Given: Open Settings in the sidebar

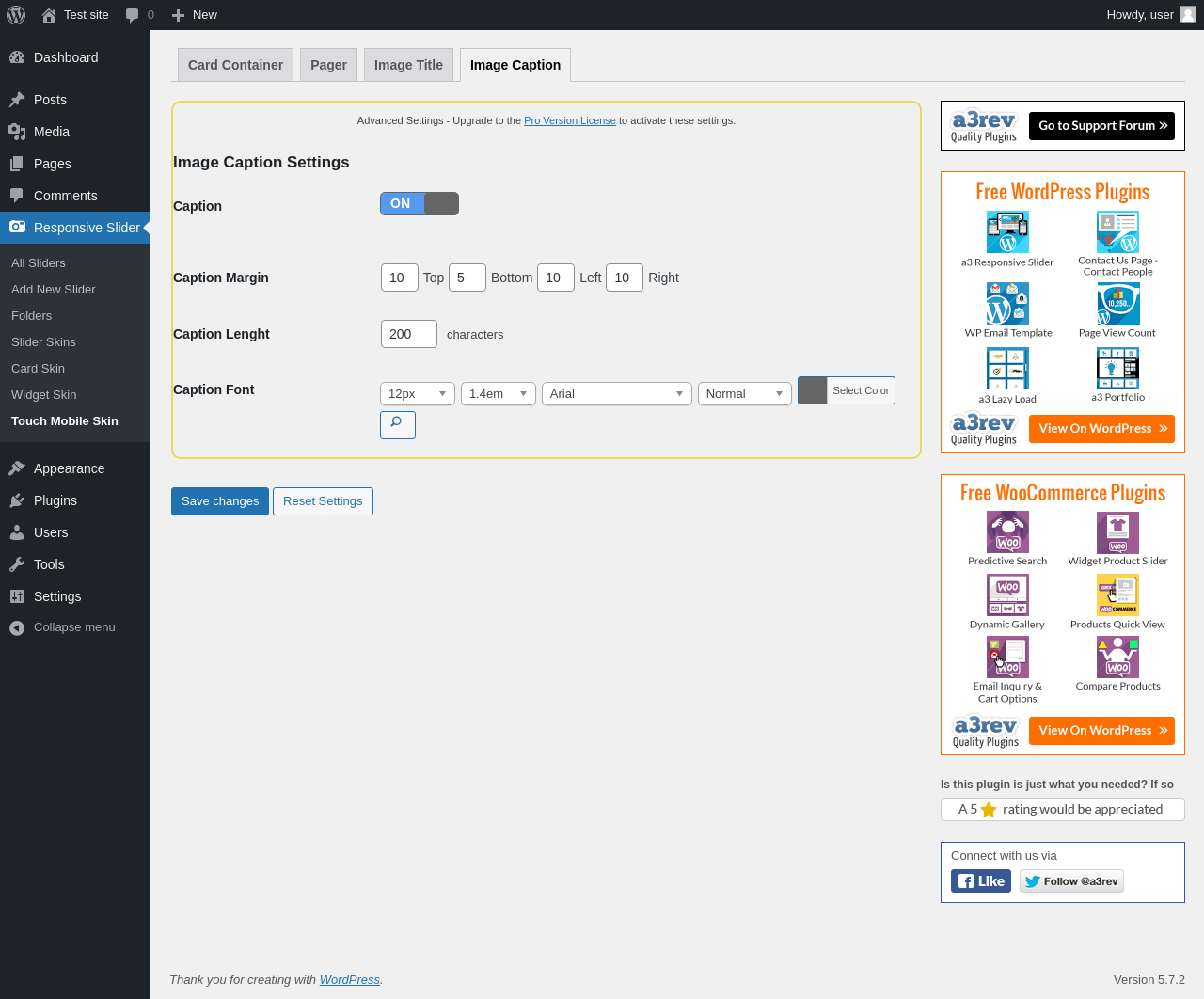Looking at the screenshot, I should pyautogui.click(x=75, y=596).
